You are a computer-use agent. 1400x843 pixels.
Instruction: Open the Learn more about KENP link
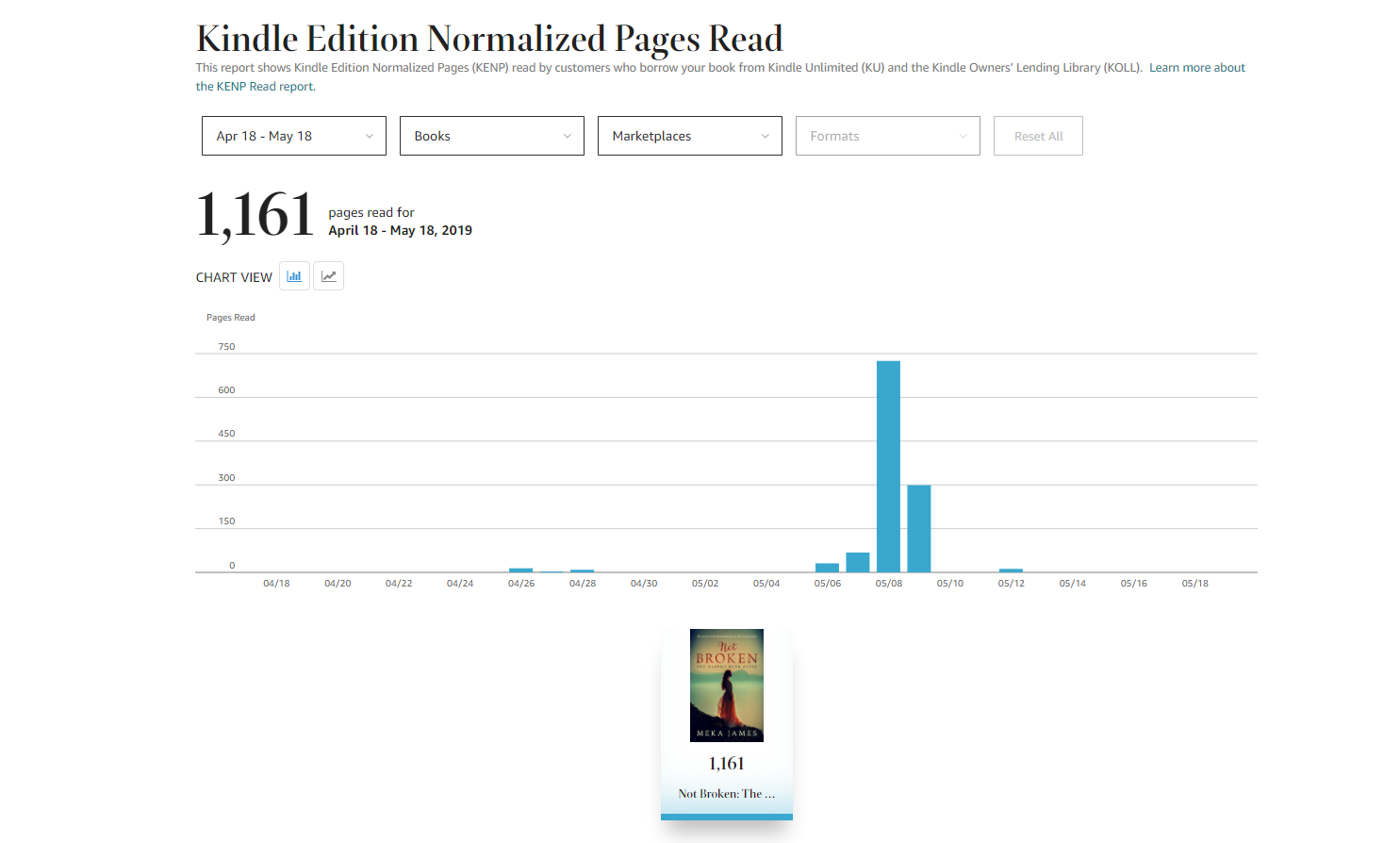(1197, 68)
